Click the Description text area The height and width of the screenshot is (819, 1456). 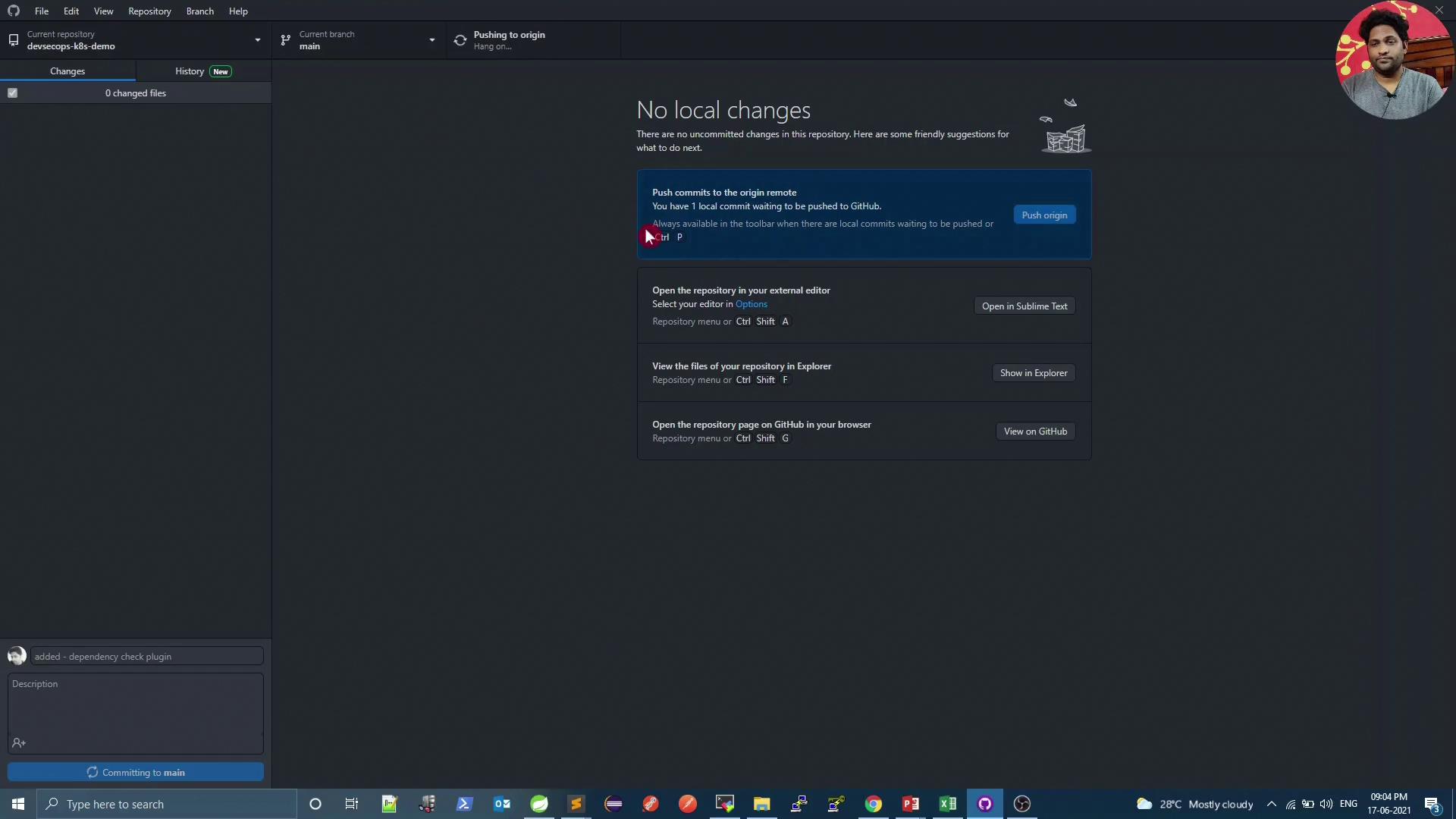(x=135, y=705)
